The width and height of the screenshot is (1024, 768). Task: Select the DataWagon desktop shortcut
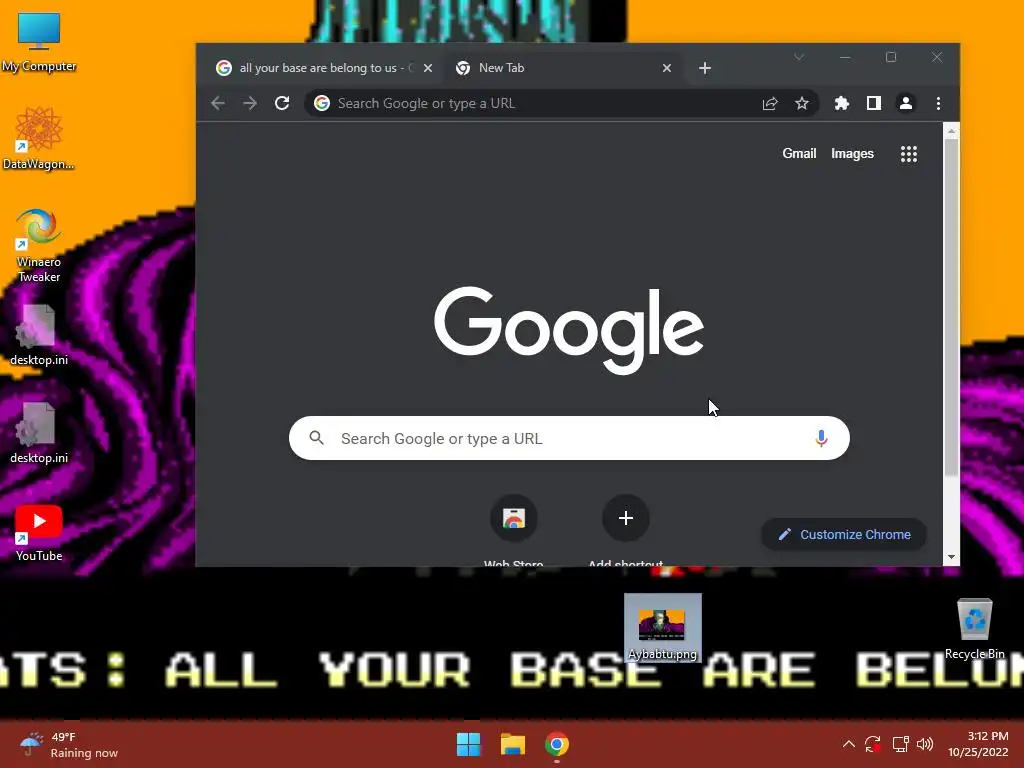coord(39,138)
